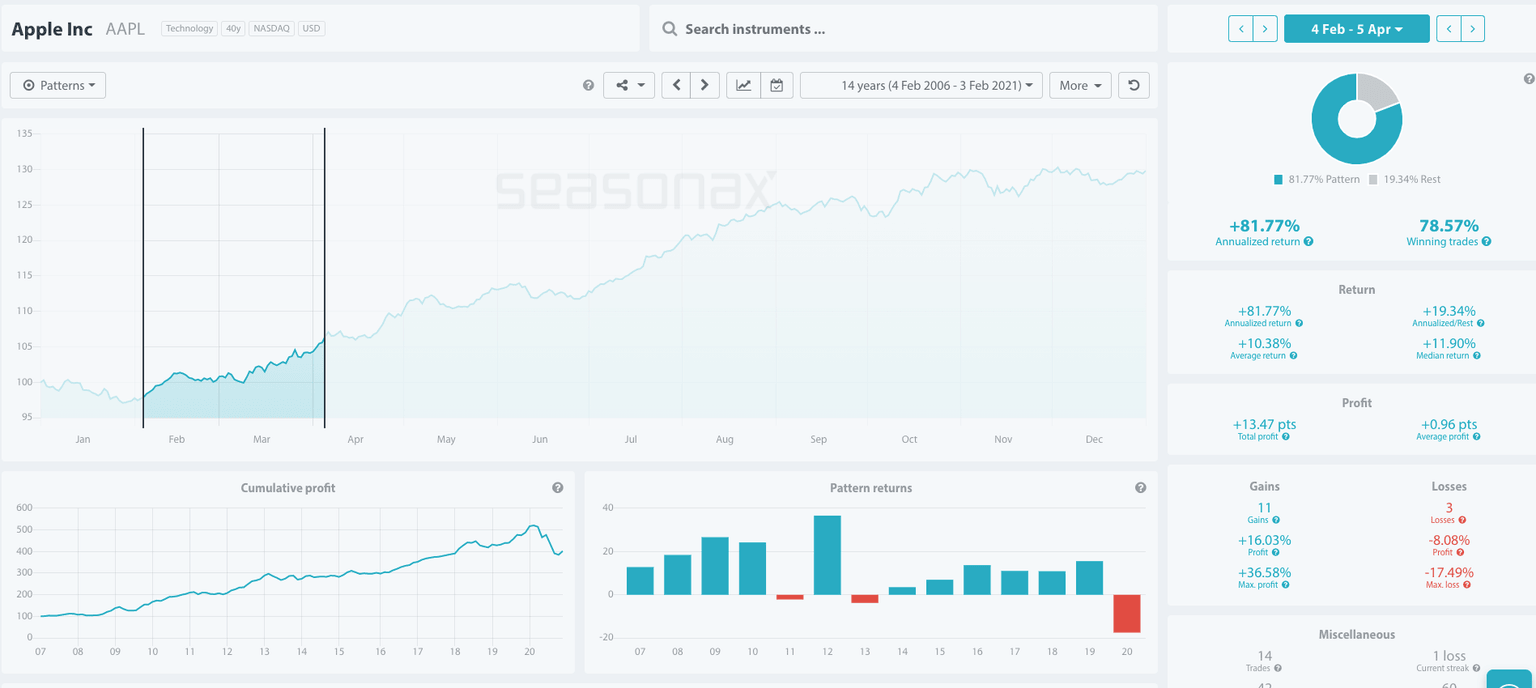
Task: Click in Search instruments field
Action: pos(903,29)
